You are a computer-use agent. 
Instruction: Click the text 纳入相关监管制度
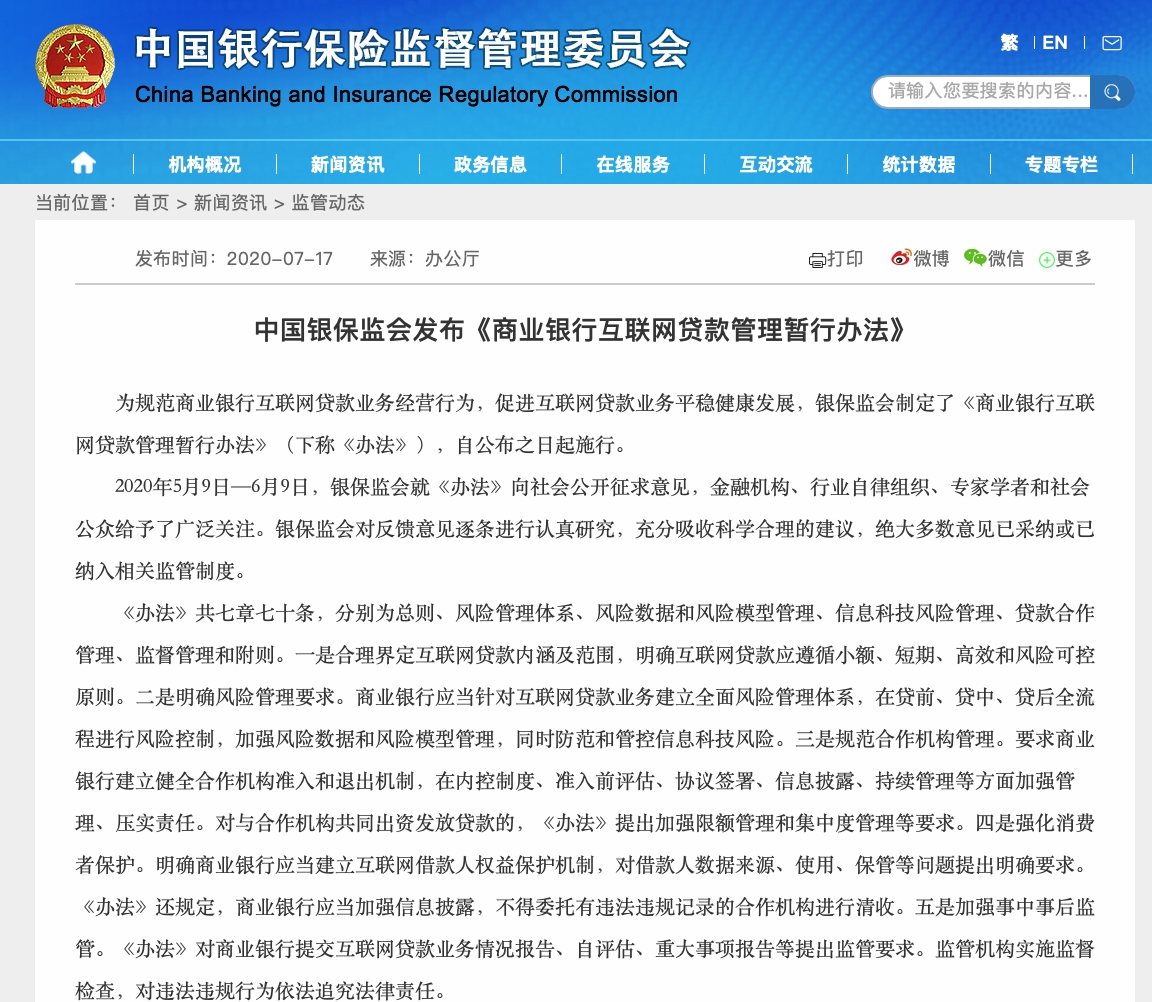155,572
